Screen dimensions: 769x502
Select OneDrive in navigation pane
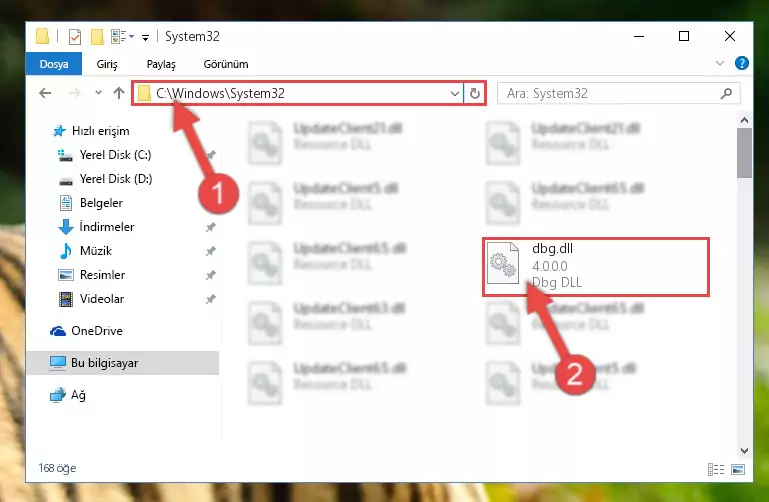pyautogui.click(x=97, y=331)
